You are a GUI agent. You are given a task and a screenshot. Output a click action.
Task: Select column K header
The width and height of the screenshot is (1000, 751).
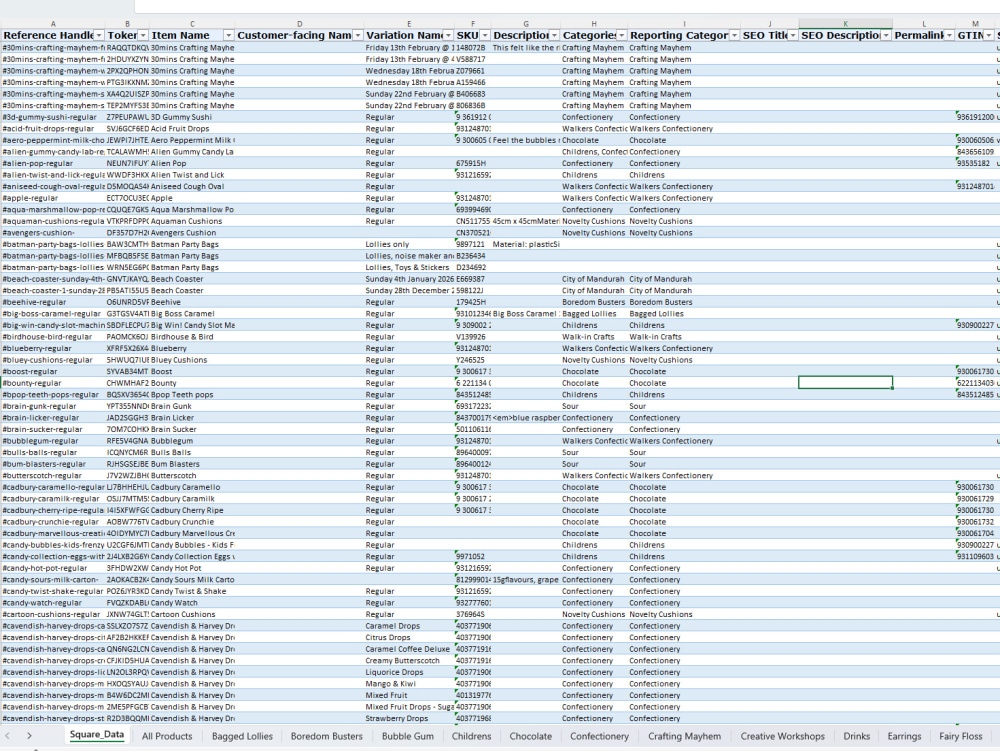(846, 24)
